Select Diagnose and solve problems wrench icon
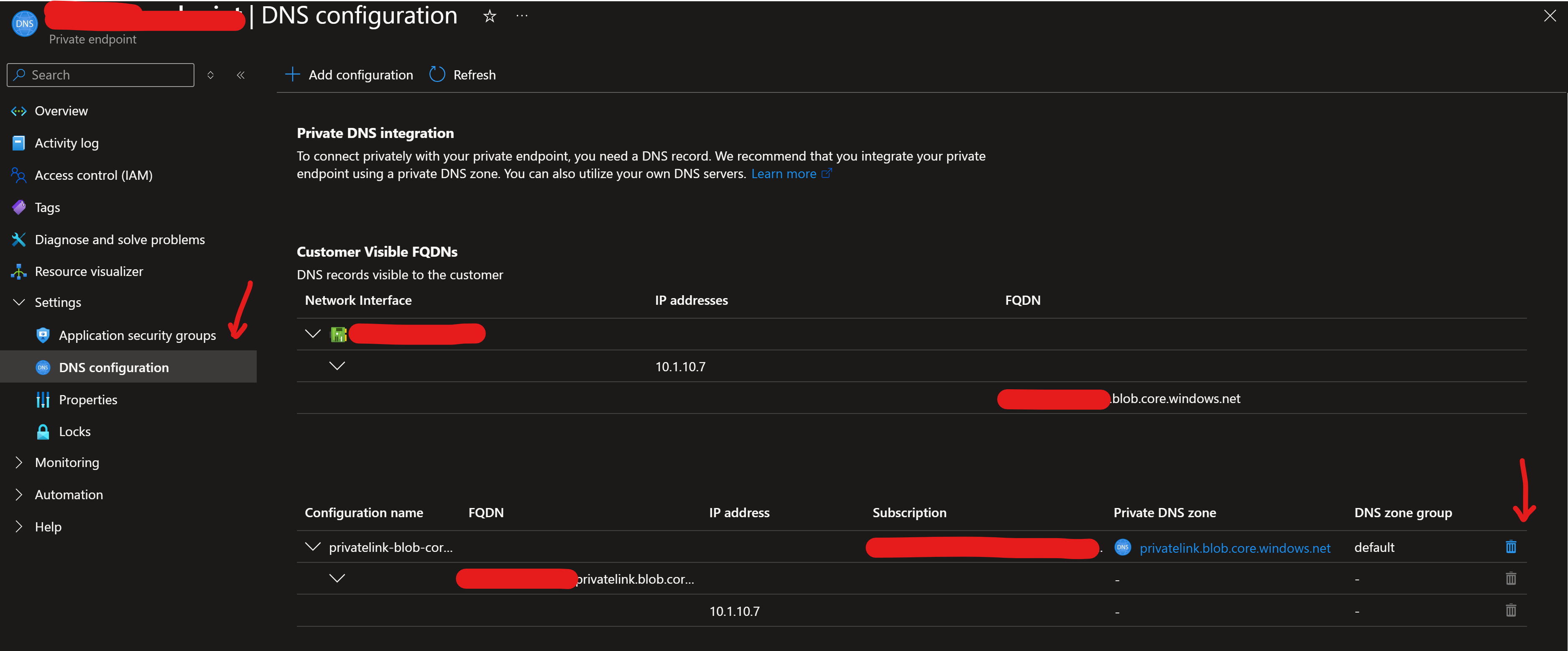 click(18, 239)
